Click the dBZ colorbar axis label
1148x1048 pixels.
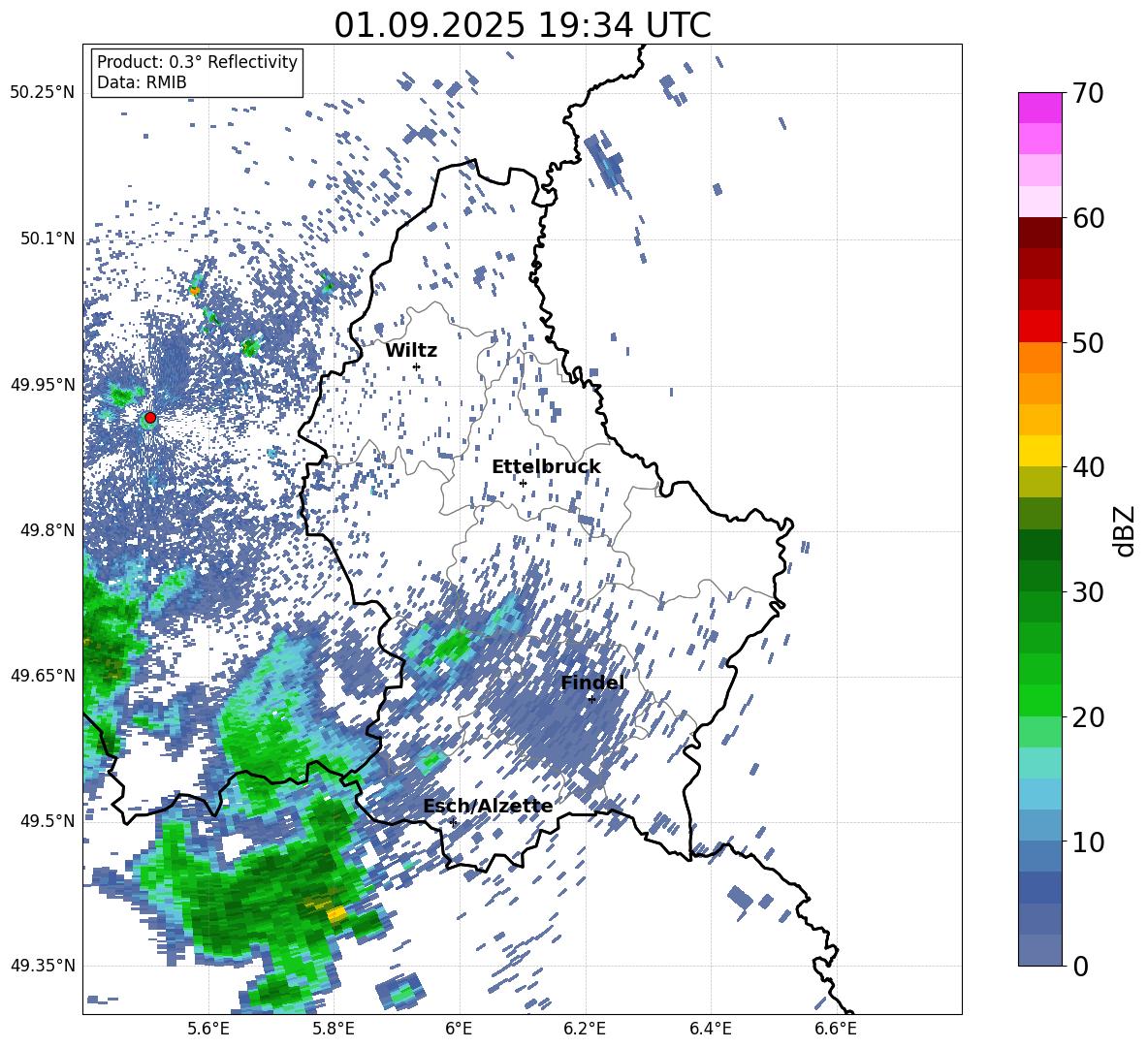point(1126,530)
